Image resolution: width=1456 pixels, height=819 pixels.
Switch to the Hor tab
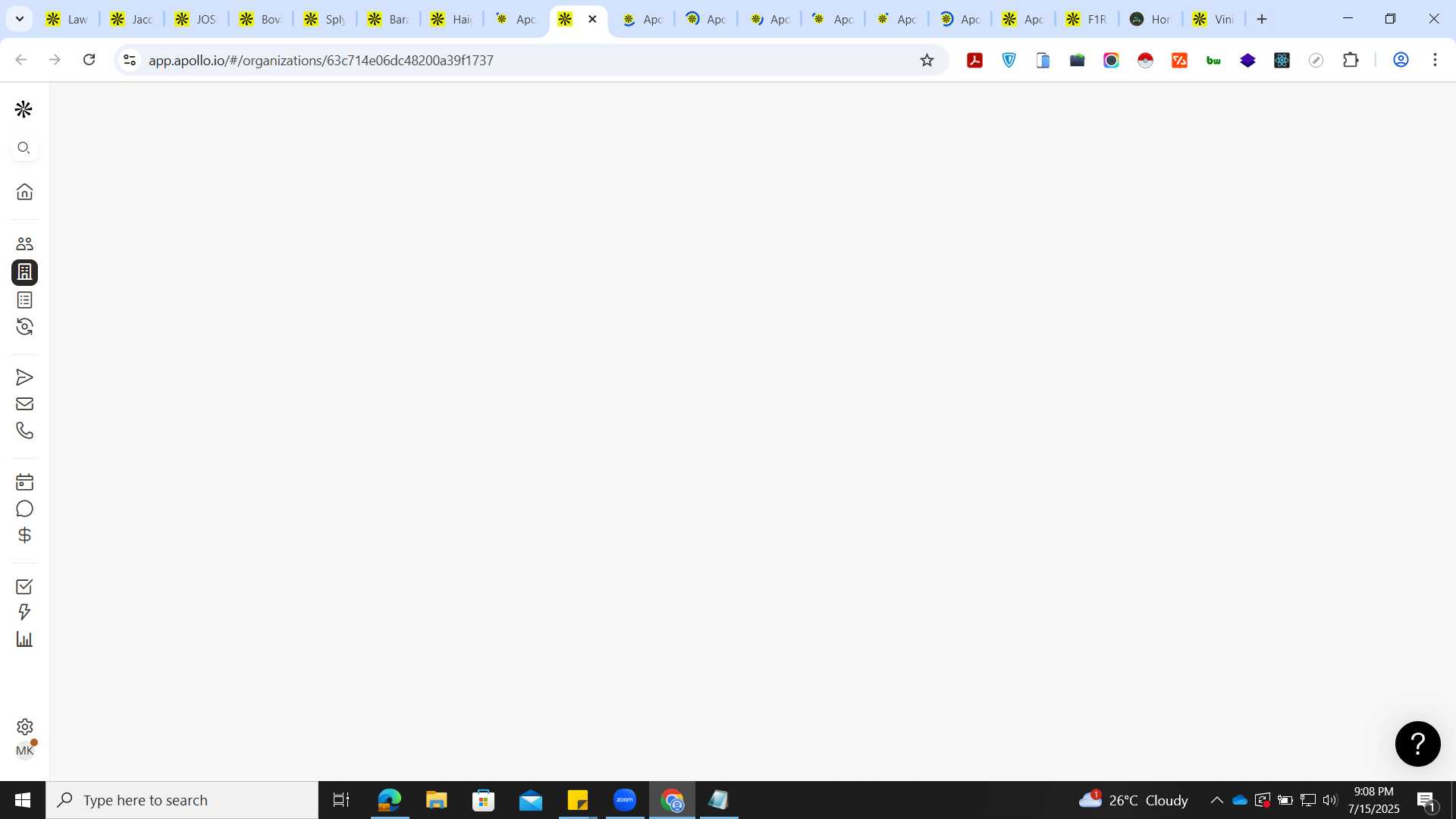pyautogui.click(x=1150, y=19)
